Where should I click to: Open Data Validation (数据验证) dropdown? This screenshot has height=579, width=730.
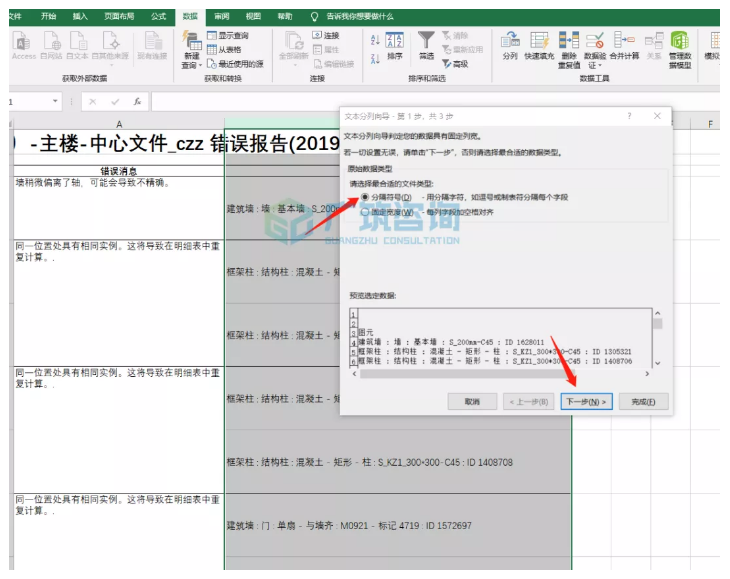(595, 50)
